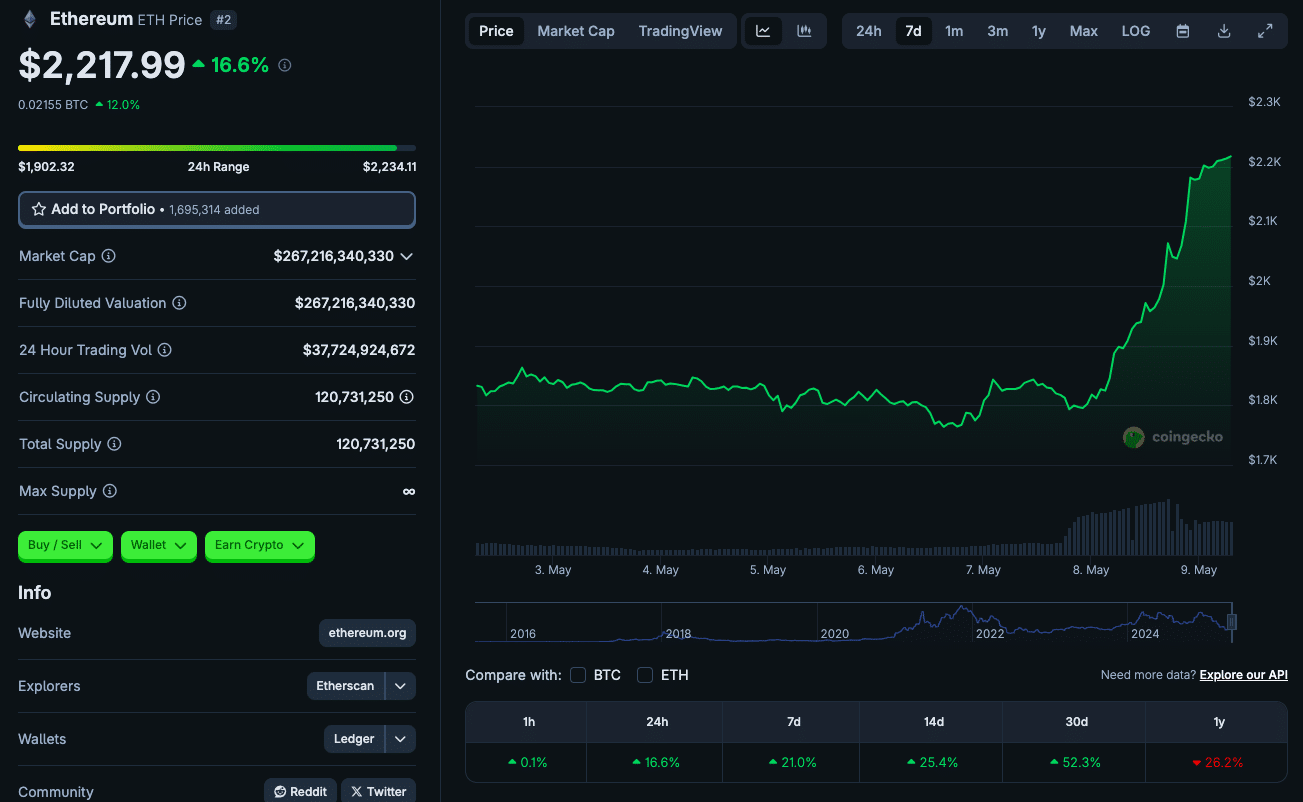
Task: Show Fully Diluted Valuation info icon
Action: 179,303
